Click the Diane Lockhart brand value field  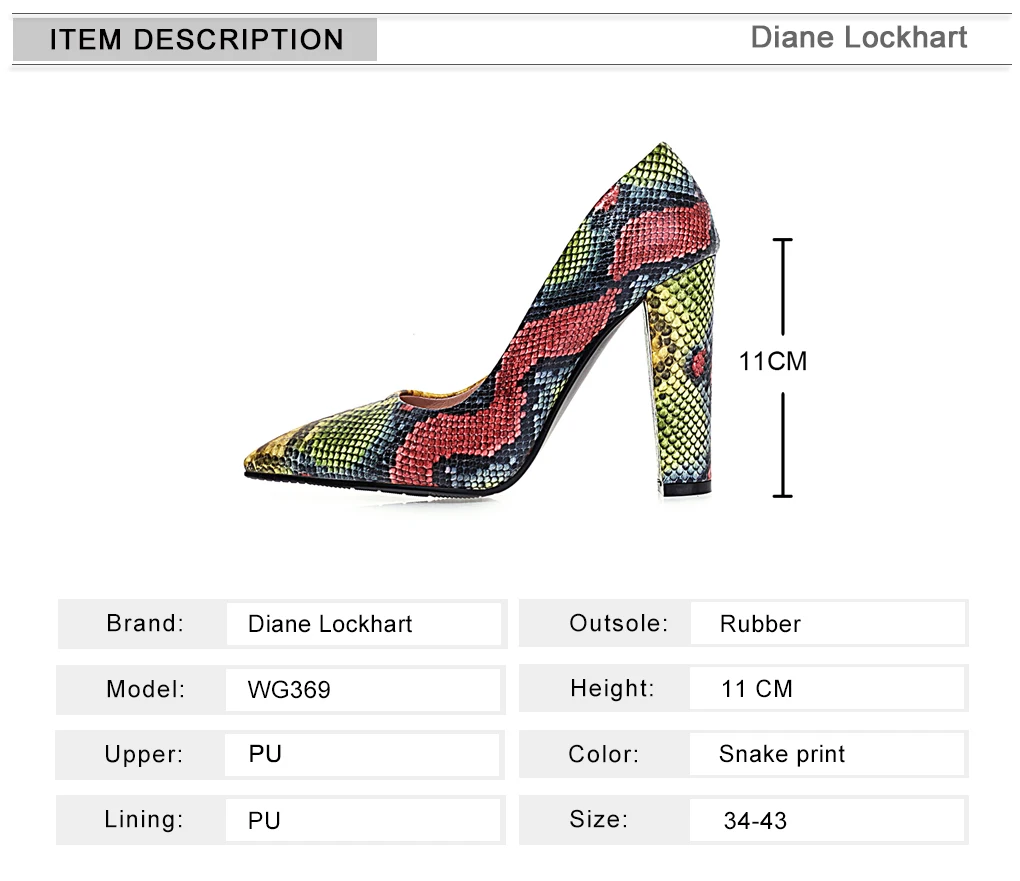(x=363, y=624)
